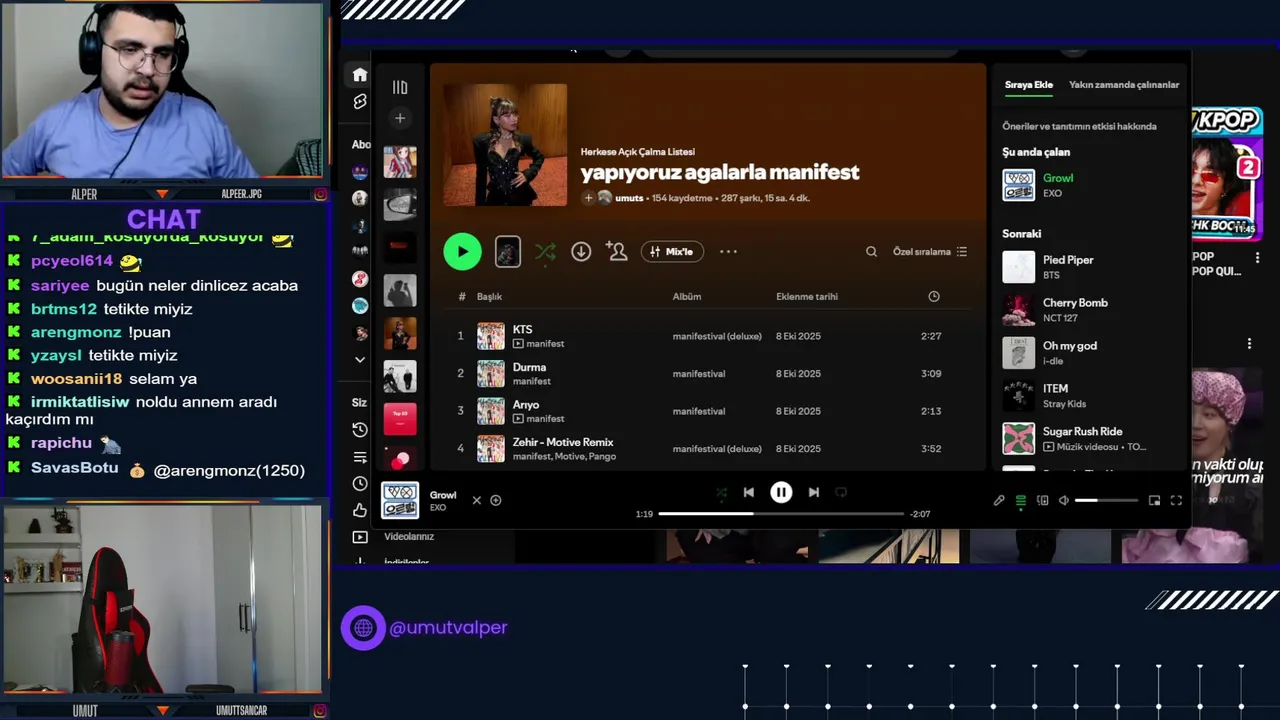Play the track Arıyo
The height and width of the screenshot is (720, 1280).
708,411
